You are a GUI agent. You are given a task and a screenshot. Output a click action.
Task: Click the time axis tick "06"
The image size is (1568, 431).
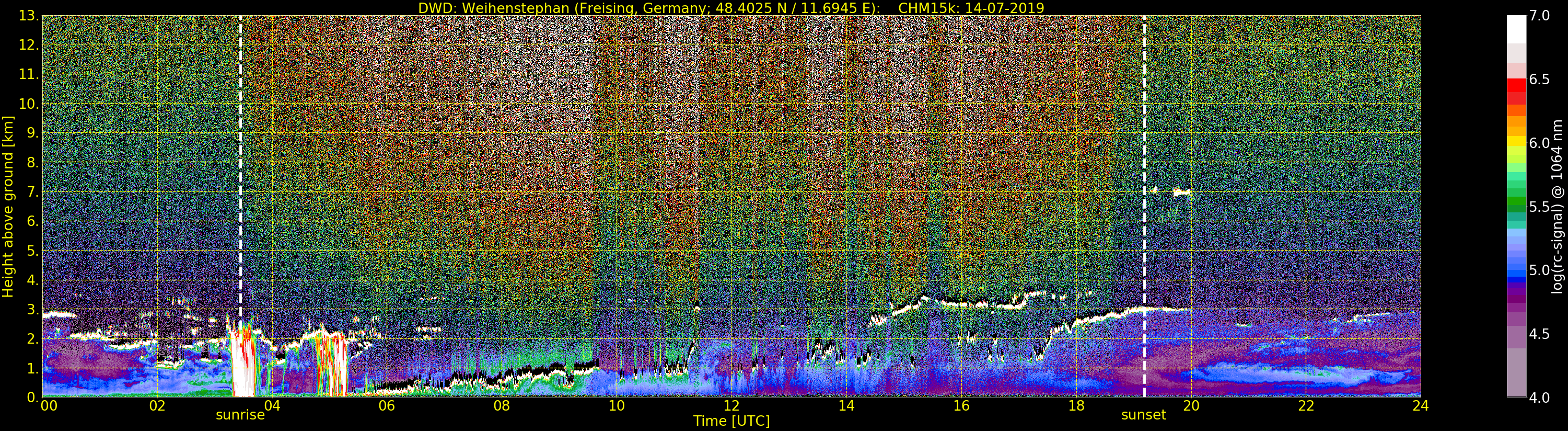click(387, 406)
